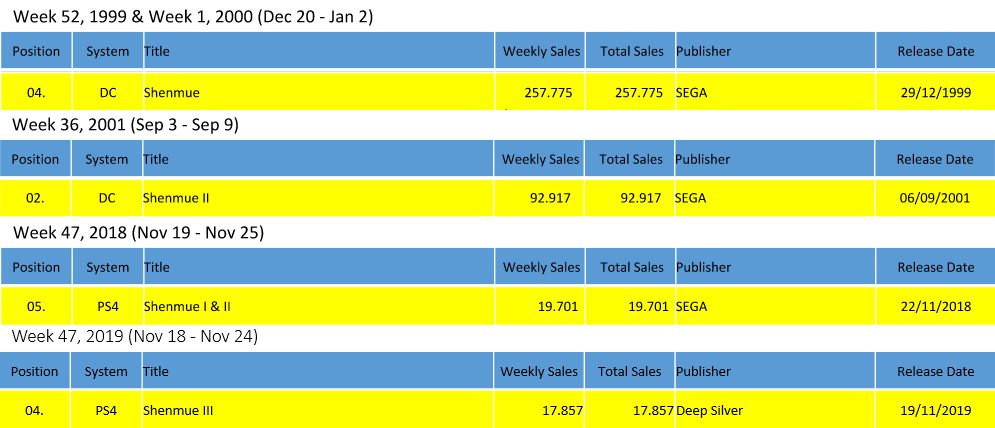Select the DC system cell beside Shenmue II

click(x=107, y=198)
